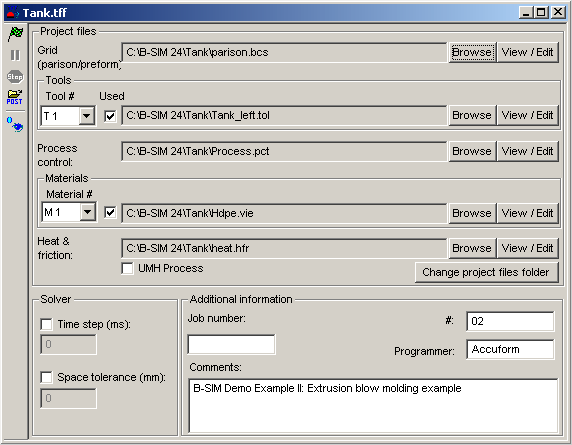
Task: Browse for the heat.hfr file
Action: tap(472, 248)
